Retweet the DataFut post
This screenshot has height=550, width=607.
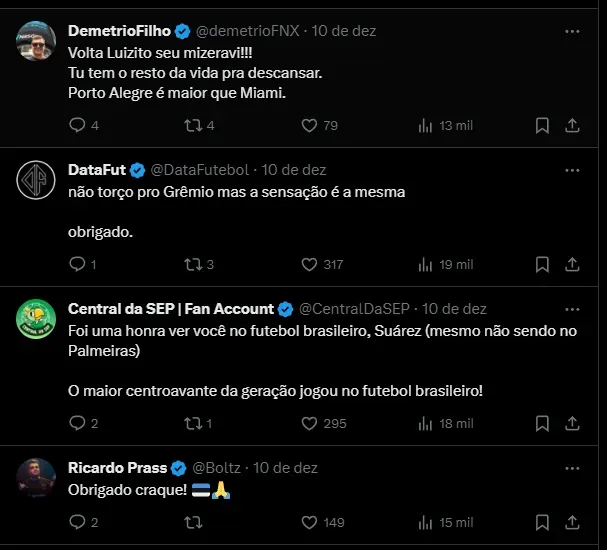pyautogui.click(x=194, y=264)
